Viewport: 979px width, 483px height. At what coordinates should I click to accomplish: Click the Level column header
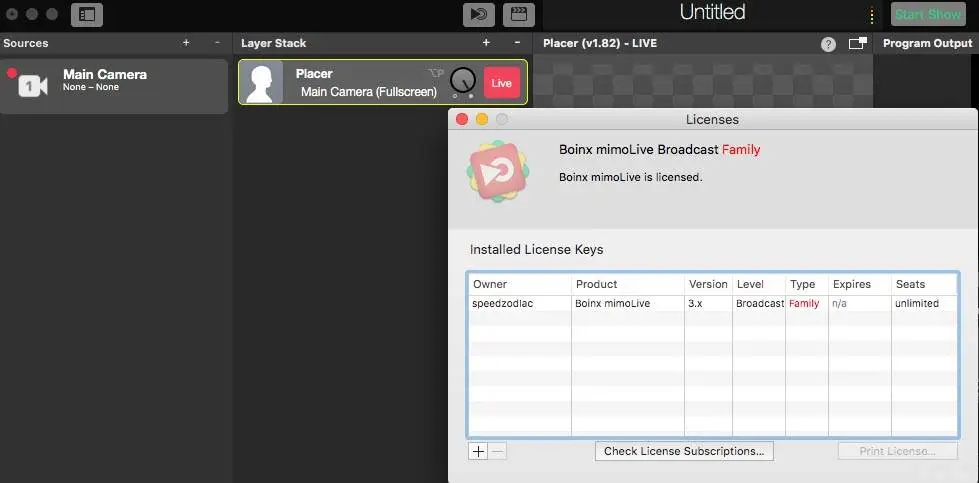[759, 284]
